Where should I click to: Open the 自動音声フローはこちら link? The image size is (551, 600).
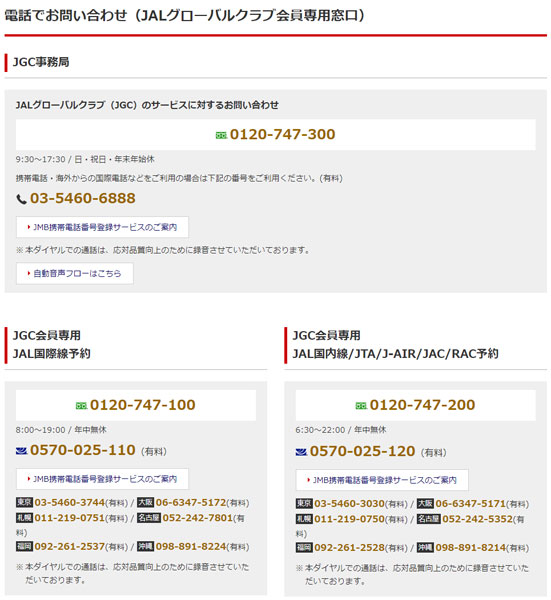point(75,274)
